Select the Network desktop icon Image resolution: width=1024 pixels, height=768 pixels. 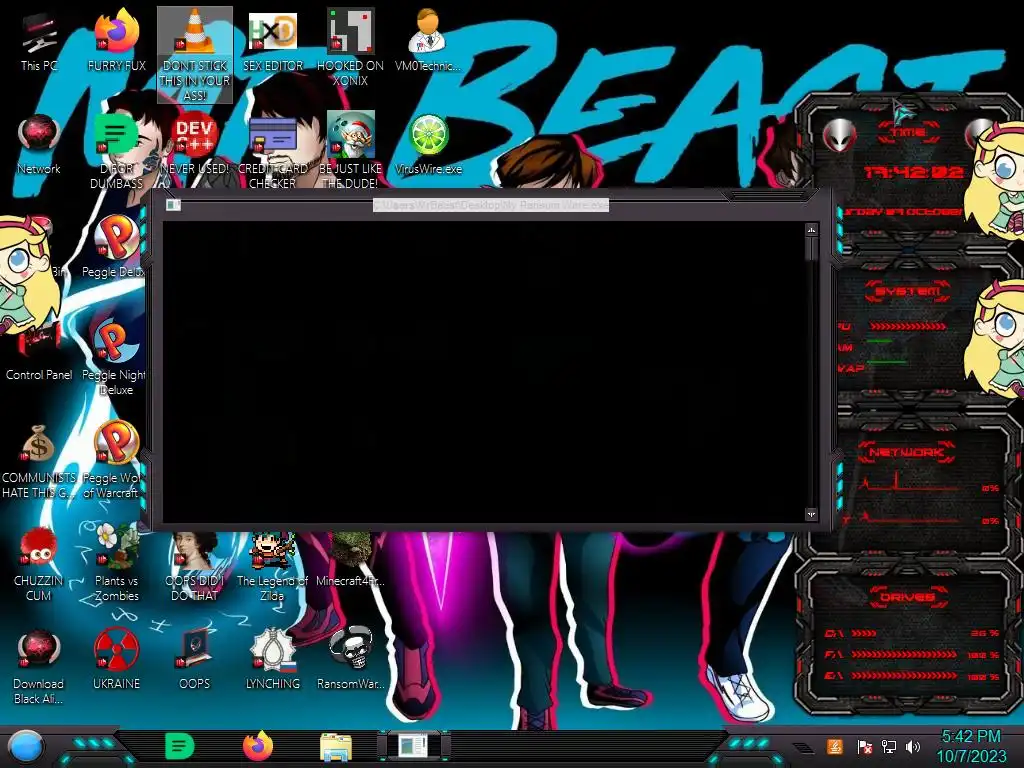coord(39,144)
